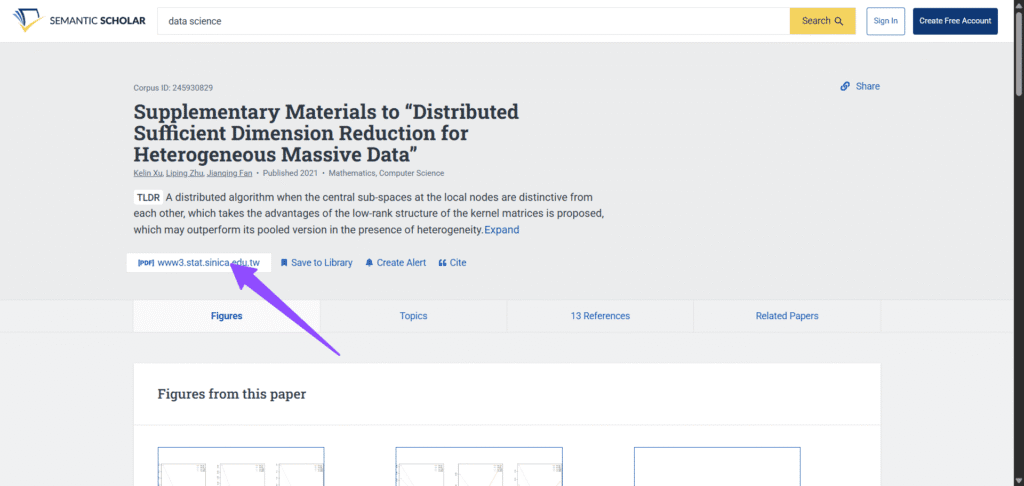Click the data science search field
Screen dimensions: 1024x486
tap(470, 21)
